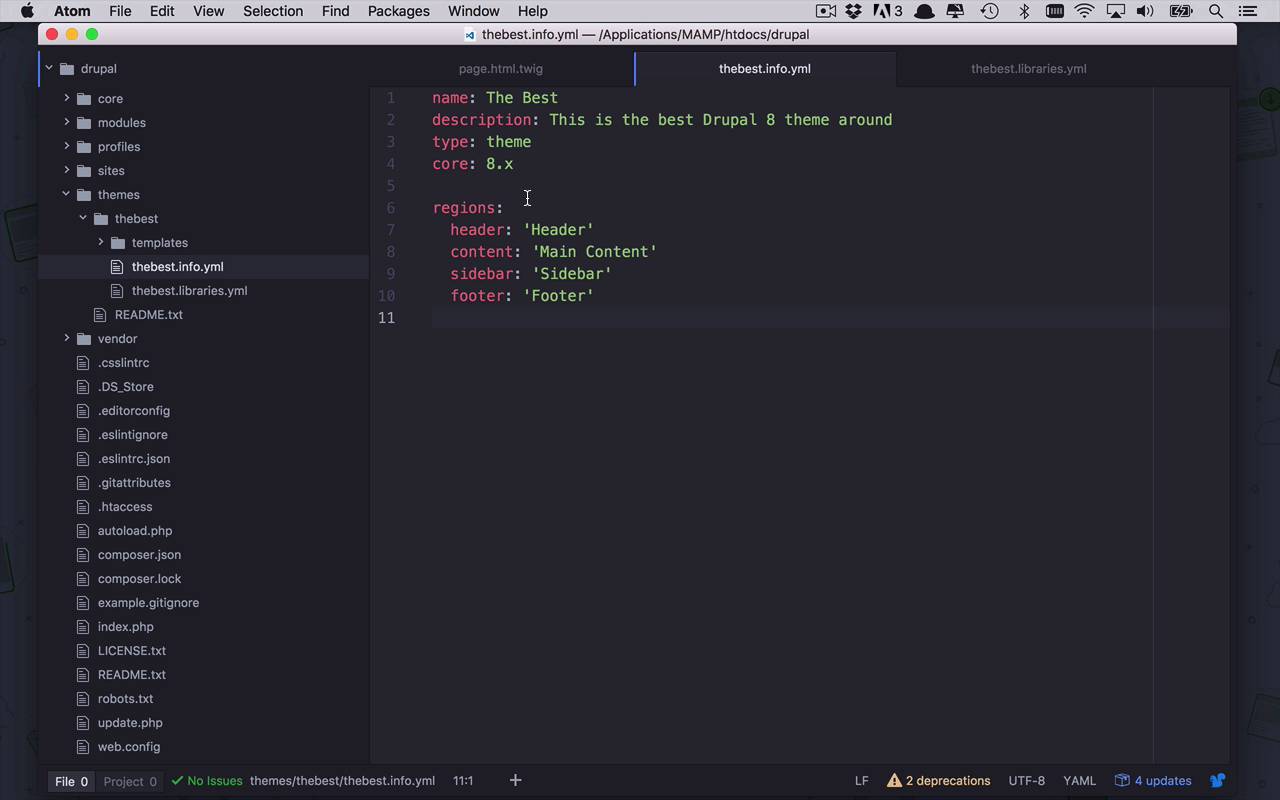Expand the sites folder chevron
Viewport: 1280px width, 800px height.
tap(67, 170)
